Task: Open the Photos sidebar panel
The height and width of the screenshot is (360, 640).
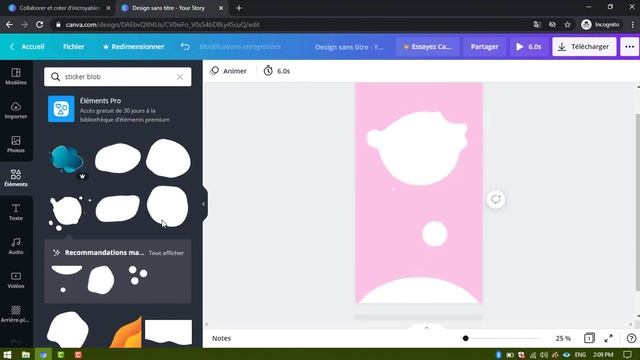Action: [x=16, y=144]
